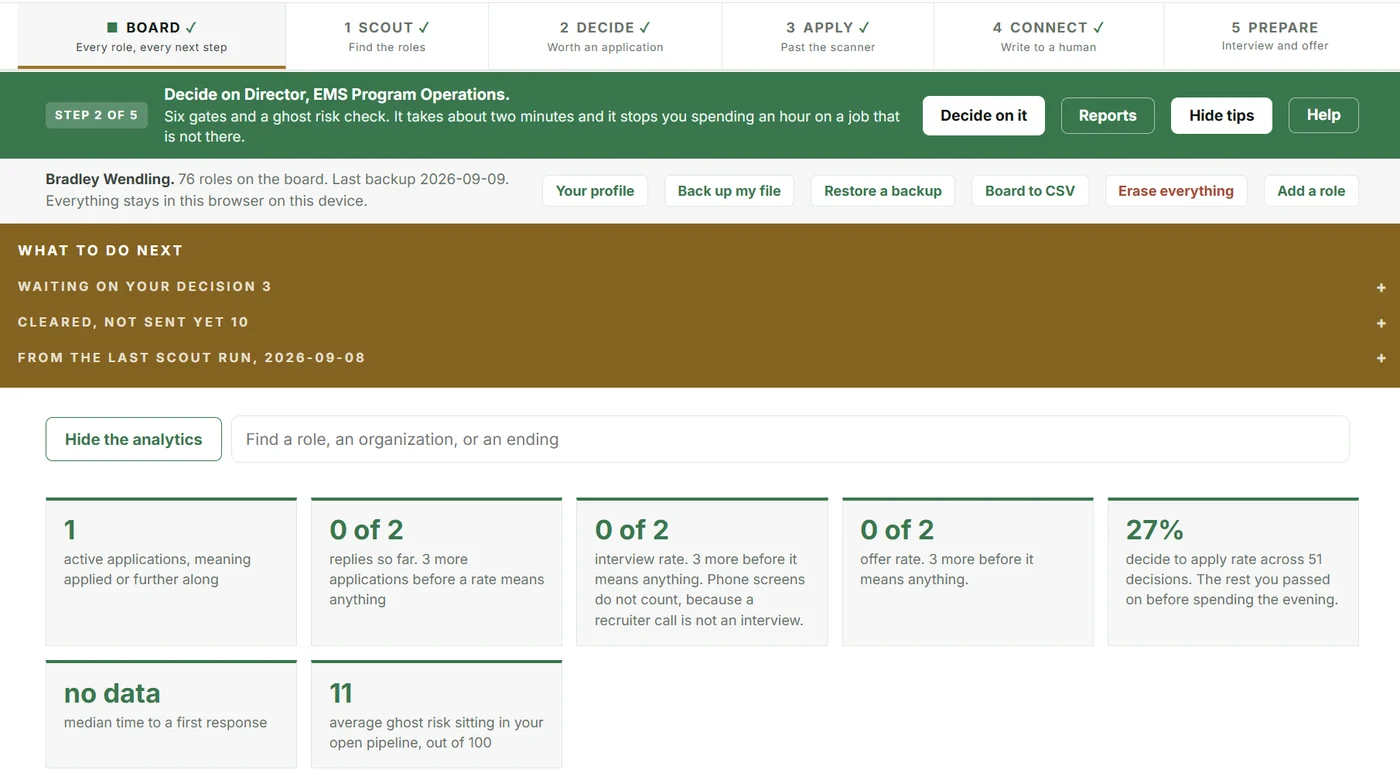Toggle Hide the analytics
Image resolution: width=1400 pixels, height=773 pixels.
pos(134,439)
